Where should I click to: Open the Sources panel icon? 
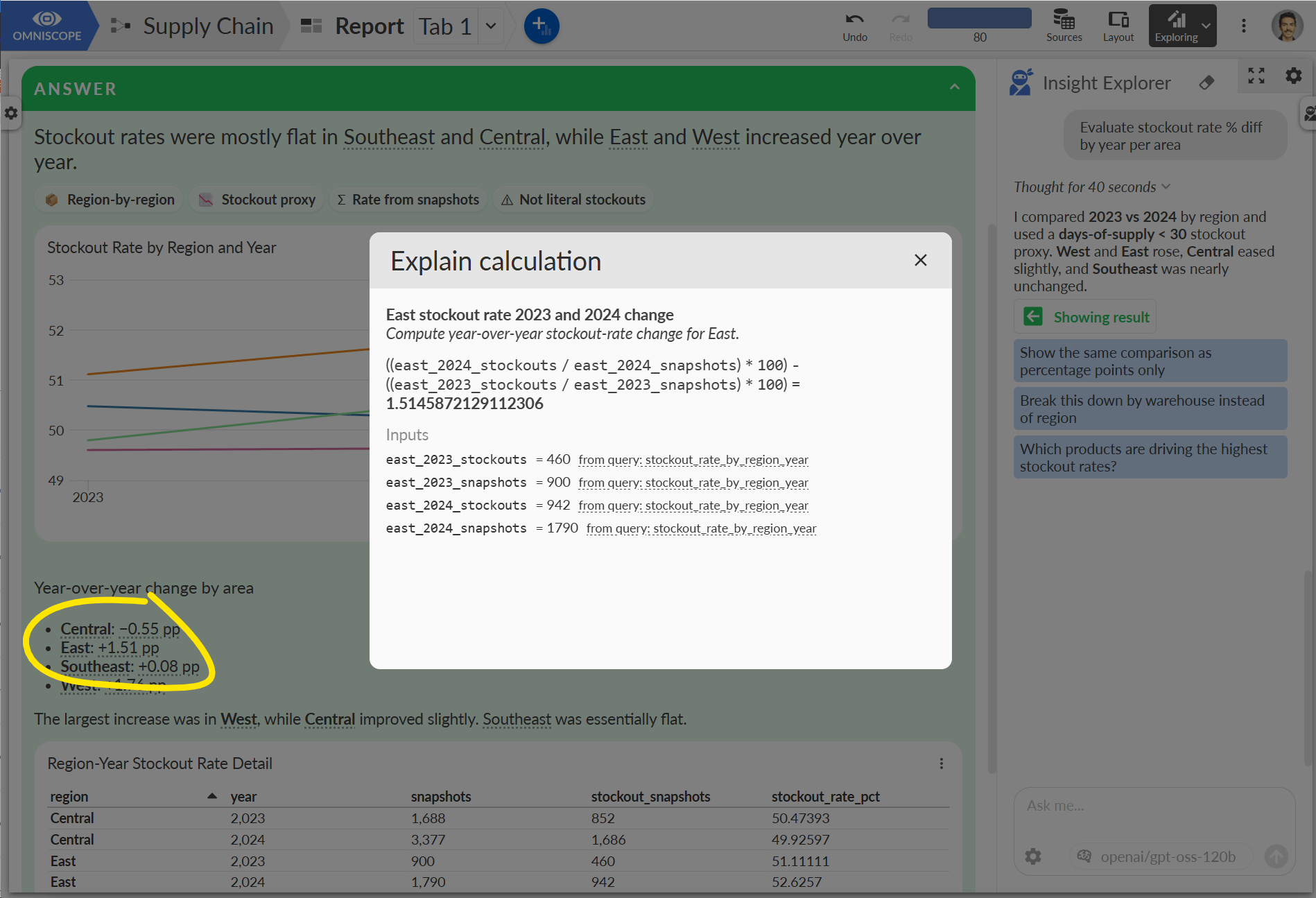(1064, 19)
